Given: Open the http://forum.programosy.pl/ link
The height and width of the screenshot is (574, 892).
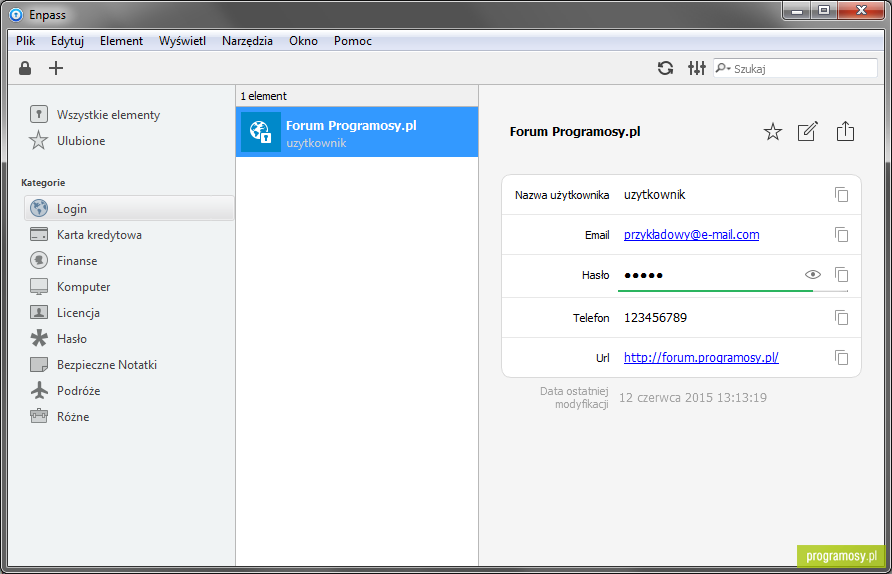Looking at the screenshot, I should [x=701, y=357].
